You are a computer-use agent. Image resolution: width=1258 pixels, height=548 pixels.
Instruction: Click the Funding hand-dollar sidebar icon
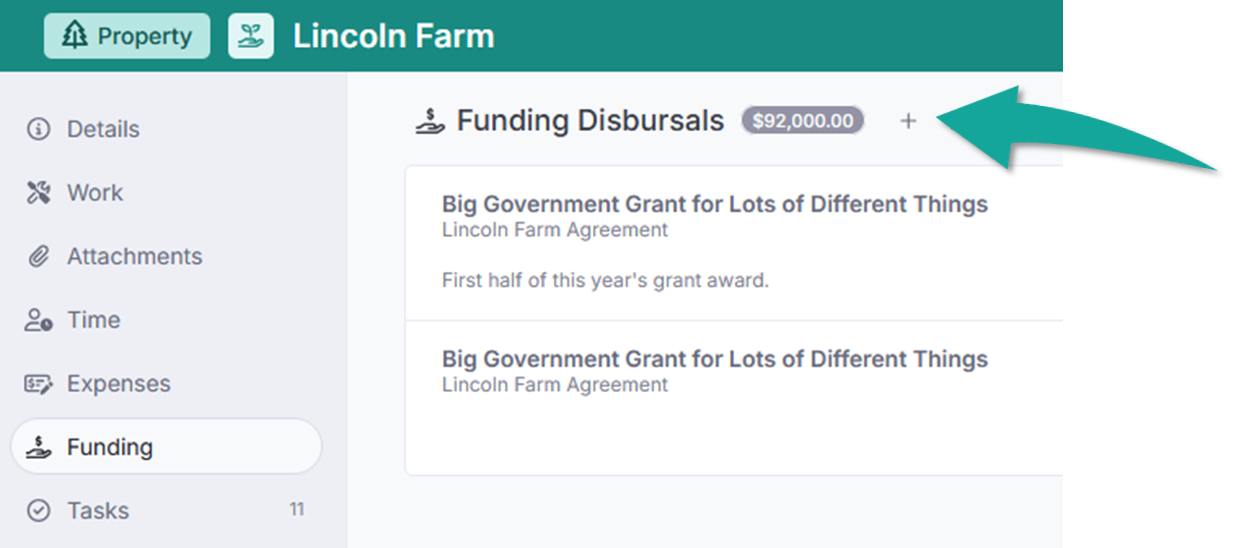click(x=38, y=447)
